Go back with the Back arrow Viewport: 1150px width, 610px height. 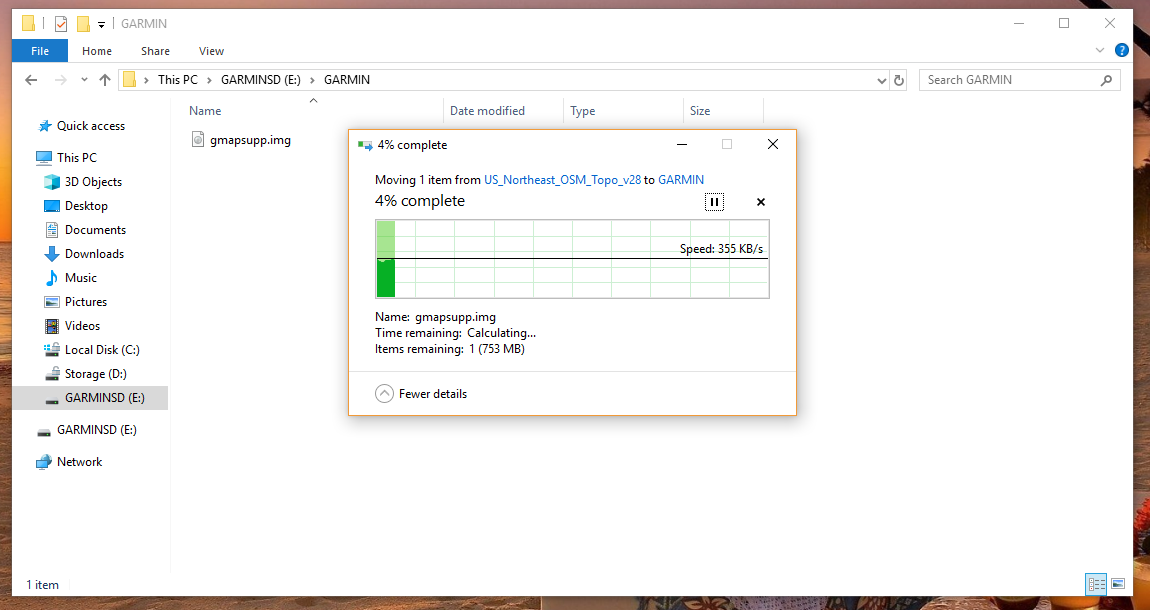[x=31, y=80]
